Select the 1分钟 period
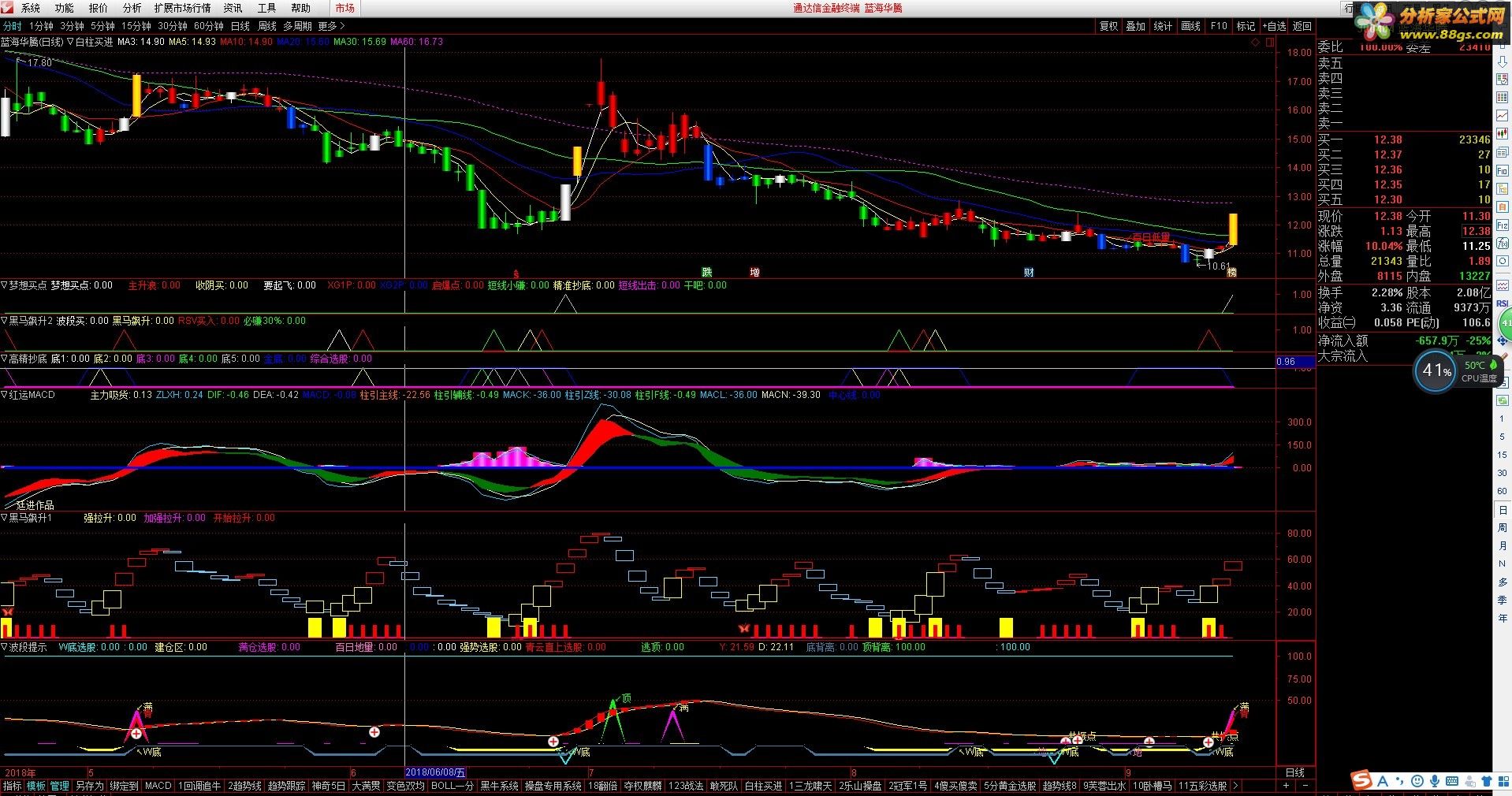 tap(41, 26)
